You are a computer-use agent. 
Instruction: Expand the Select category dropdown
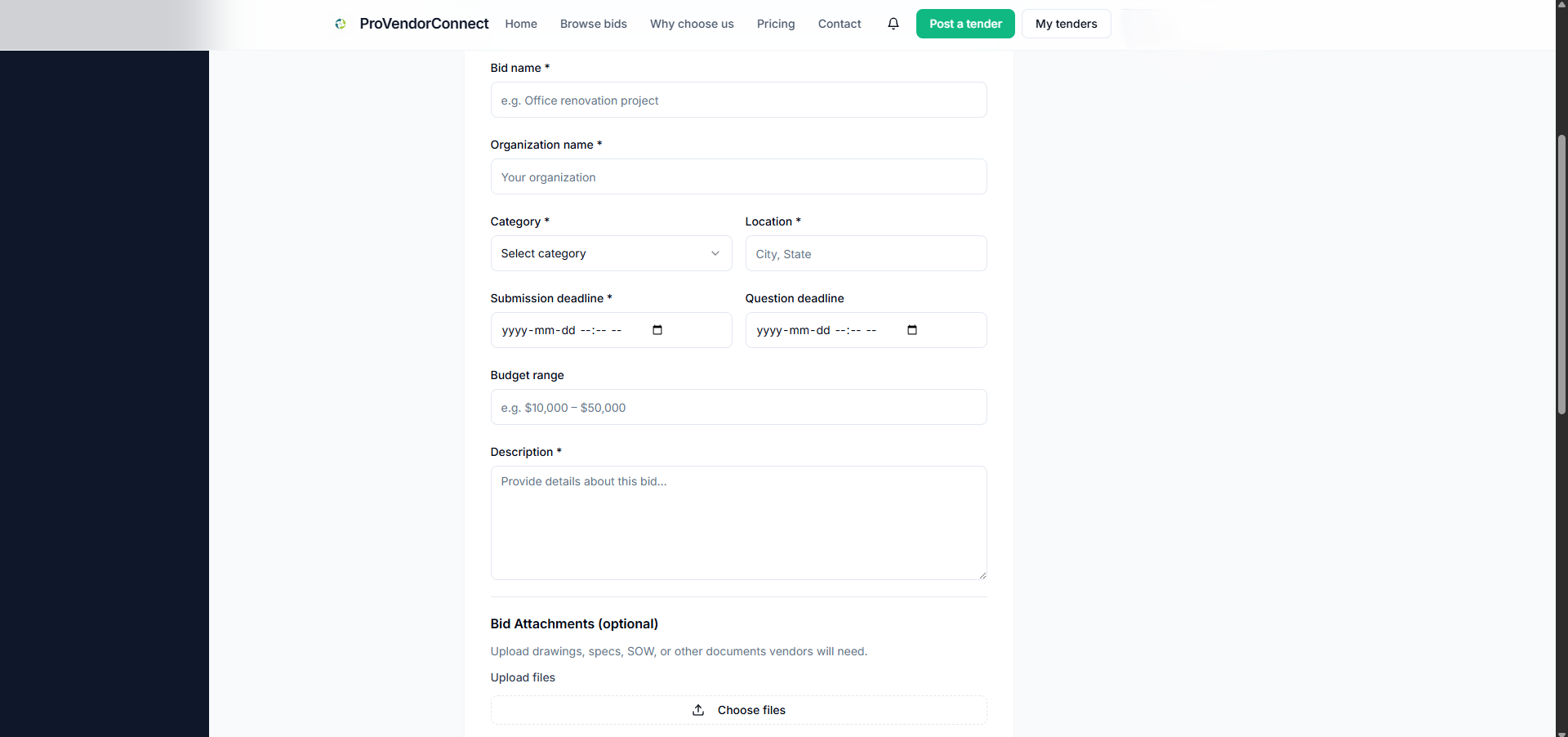pos(610,253)
